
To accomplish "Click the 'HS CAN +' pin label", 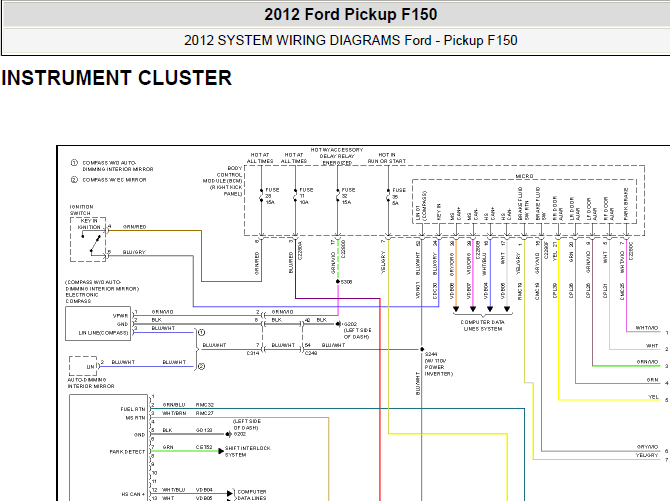I will pos(133,494).
